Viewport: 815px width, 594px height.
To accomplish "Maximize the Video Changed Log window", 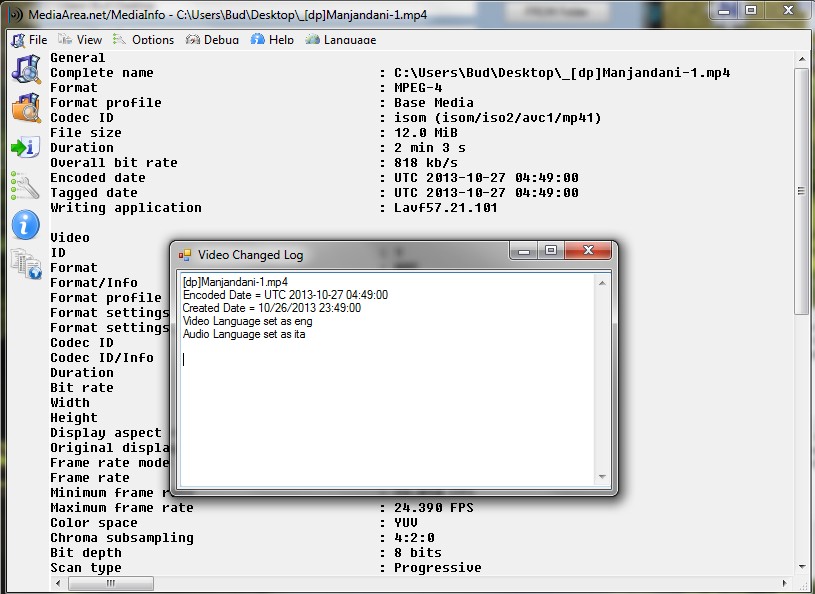I will [551, 250].
